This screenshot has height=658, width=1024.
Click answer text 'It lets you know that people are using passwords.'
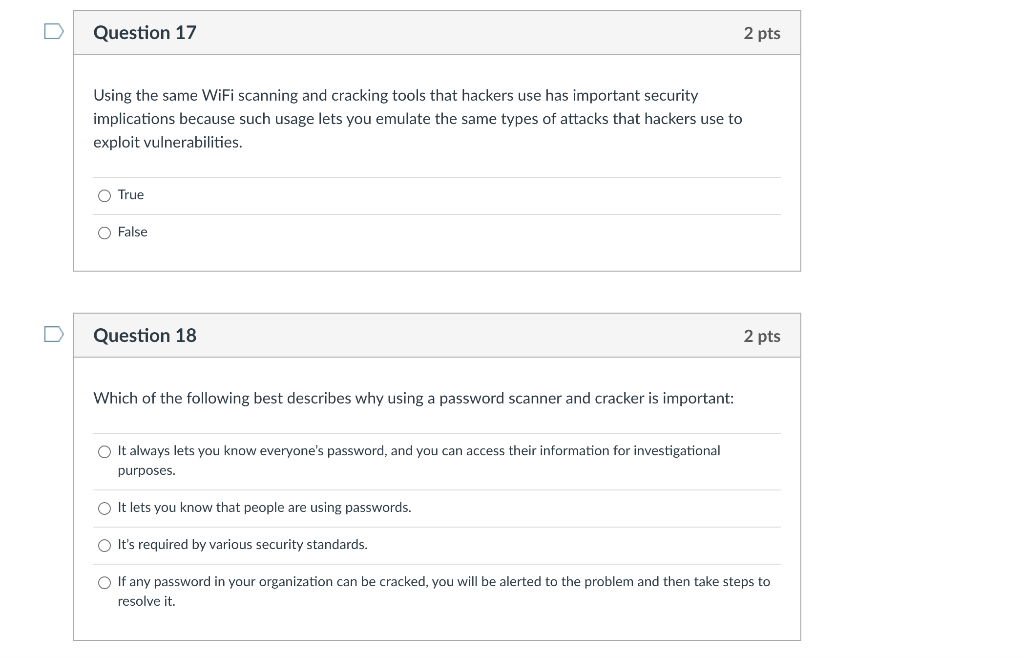[x=264, y=508]
